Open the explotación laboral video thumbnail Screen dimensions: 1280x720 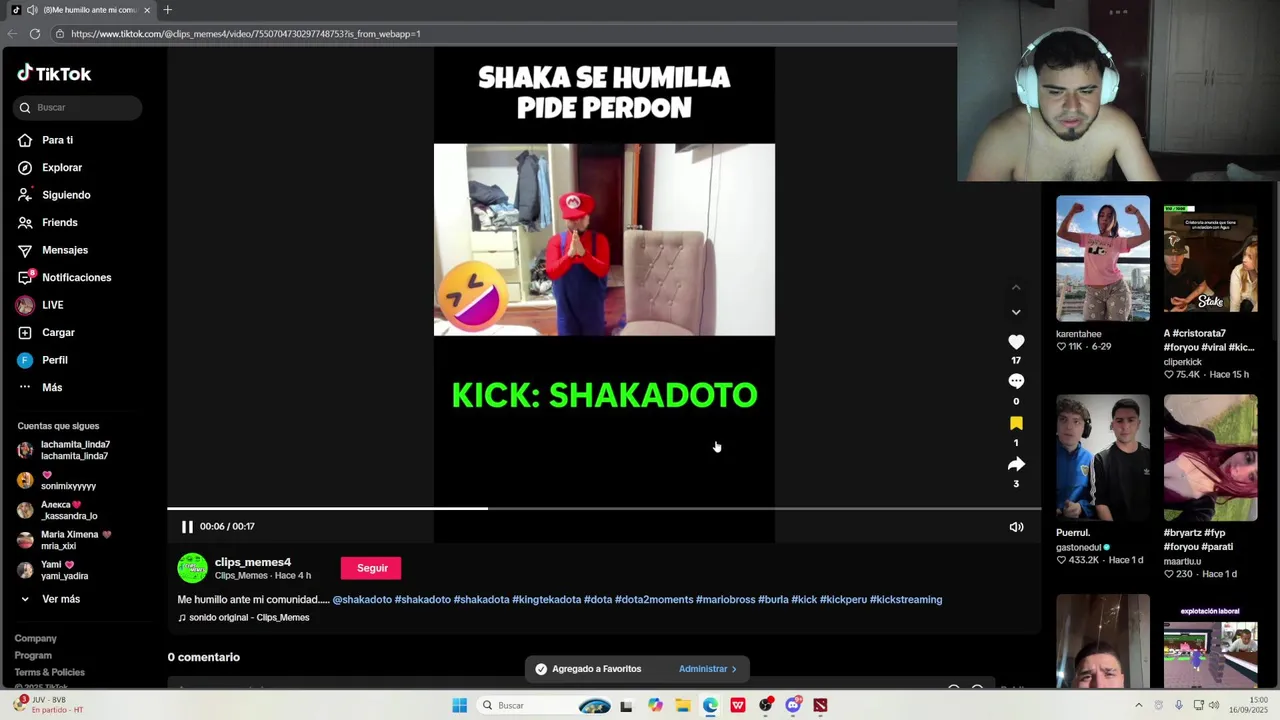click(x=1210, y=640)
